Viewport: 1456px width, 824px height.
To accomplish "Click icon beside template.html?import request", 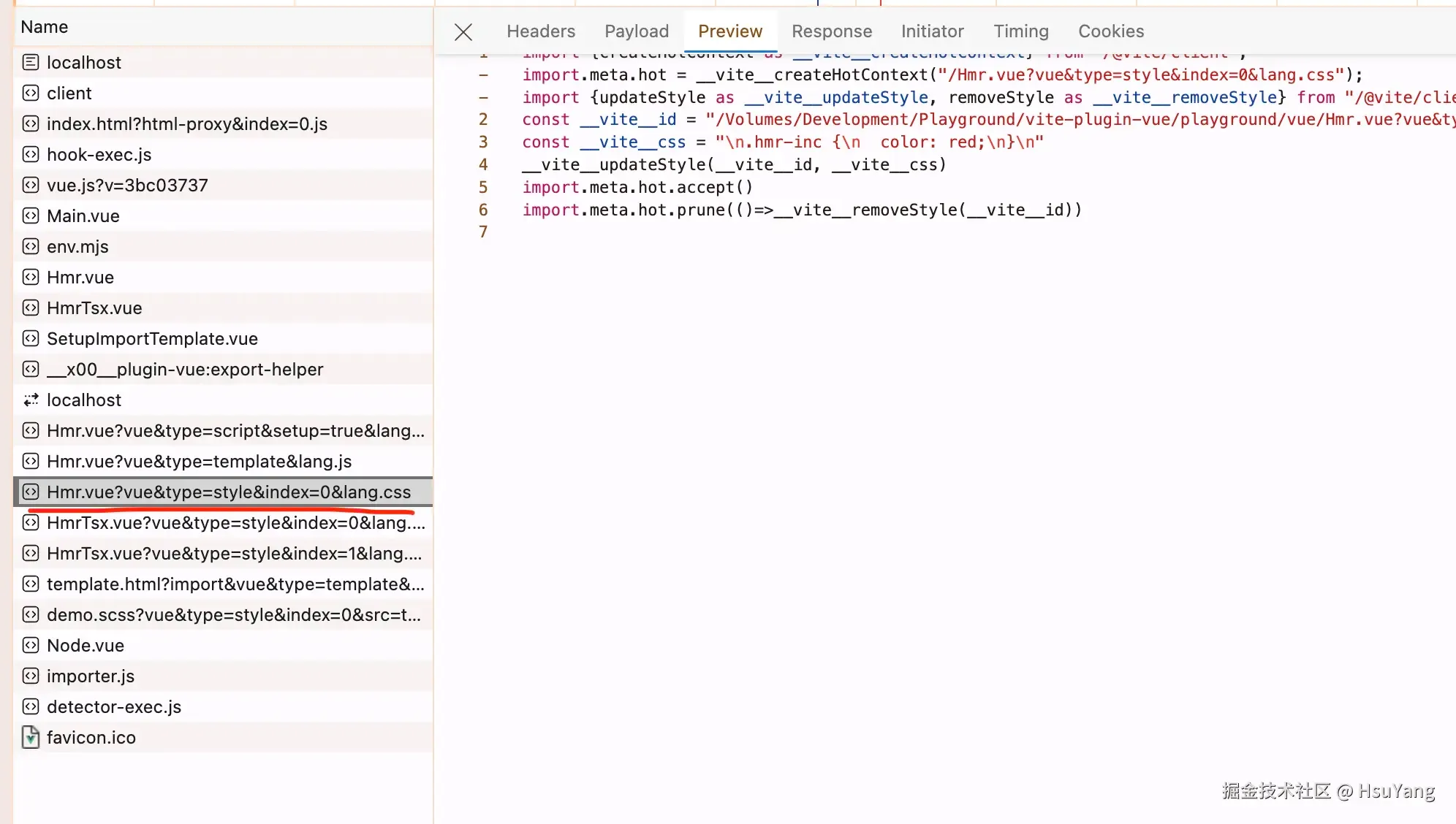I will (31, 584).
